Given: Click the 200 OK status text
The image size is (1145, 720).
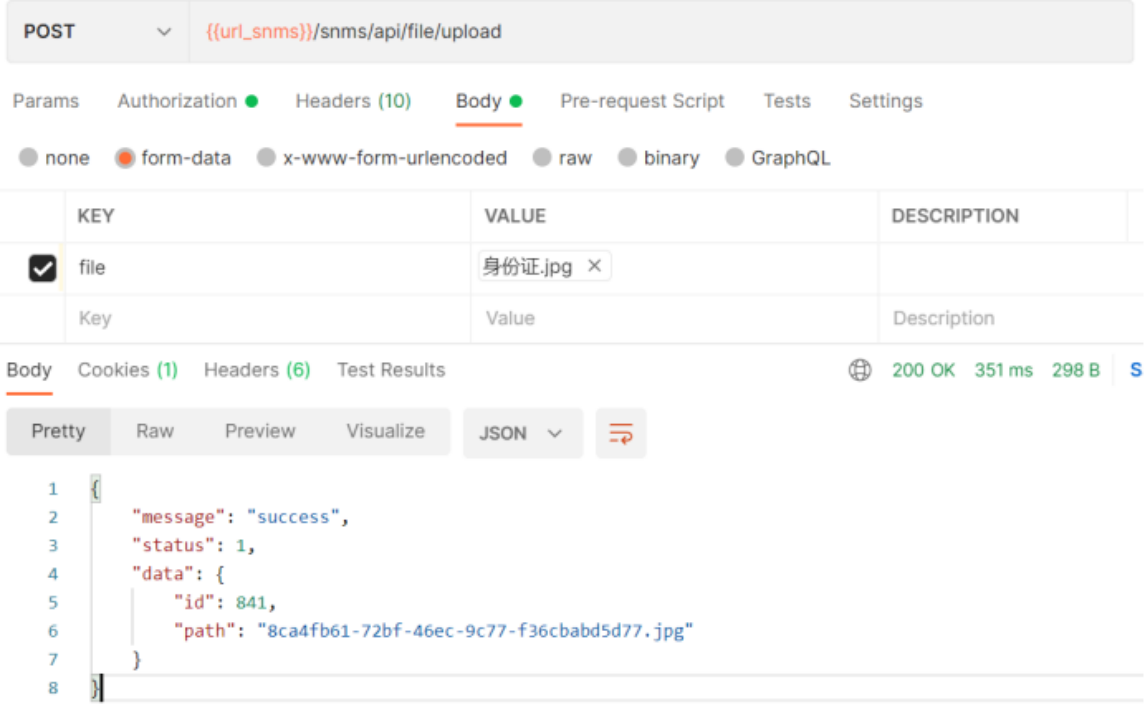Looking at the screenshot, I should 923,370.
